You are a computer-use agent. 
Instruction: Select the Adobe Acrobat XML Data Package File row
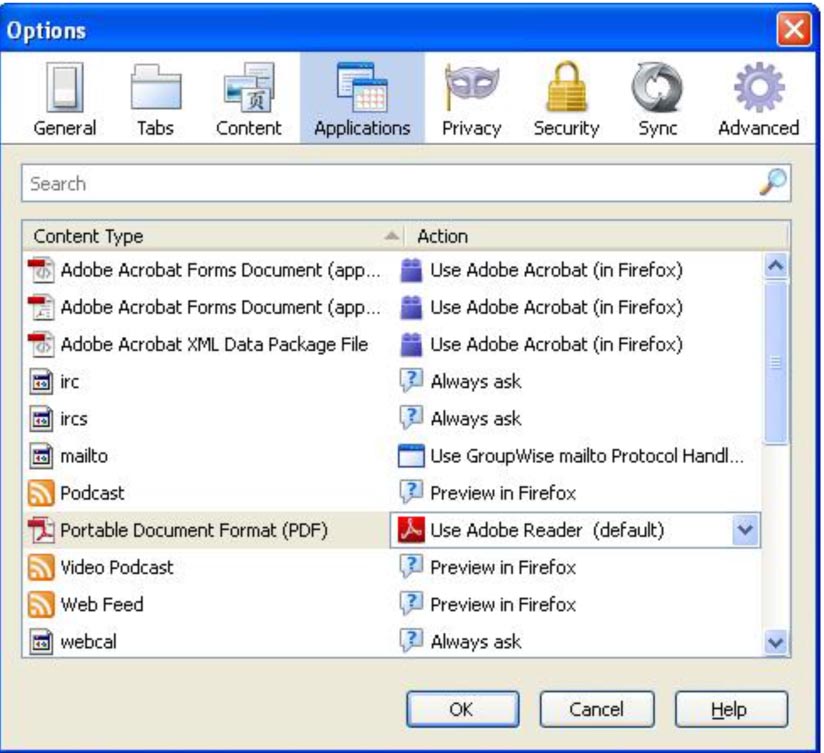coord(392,344)
